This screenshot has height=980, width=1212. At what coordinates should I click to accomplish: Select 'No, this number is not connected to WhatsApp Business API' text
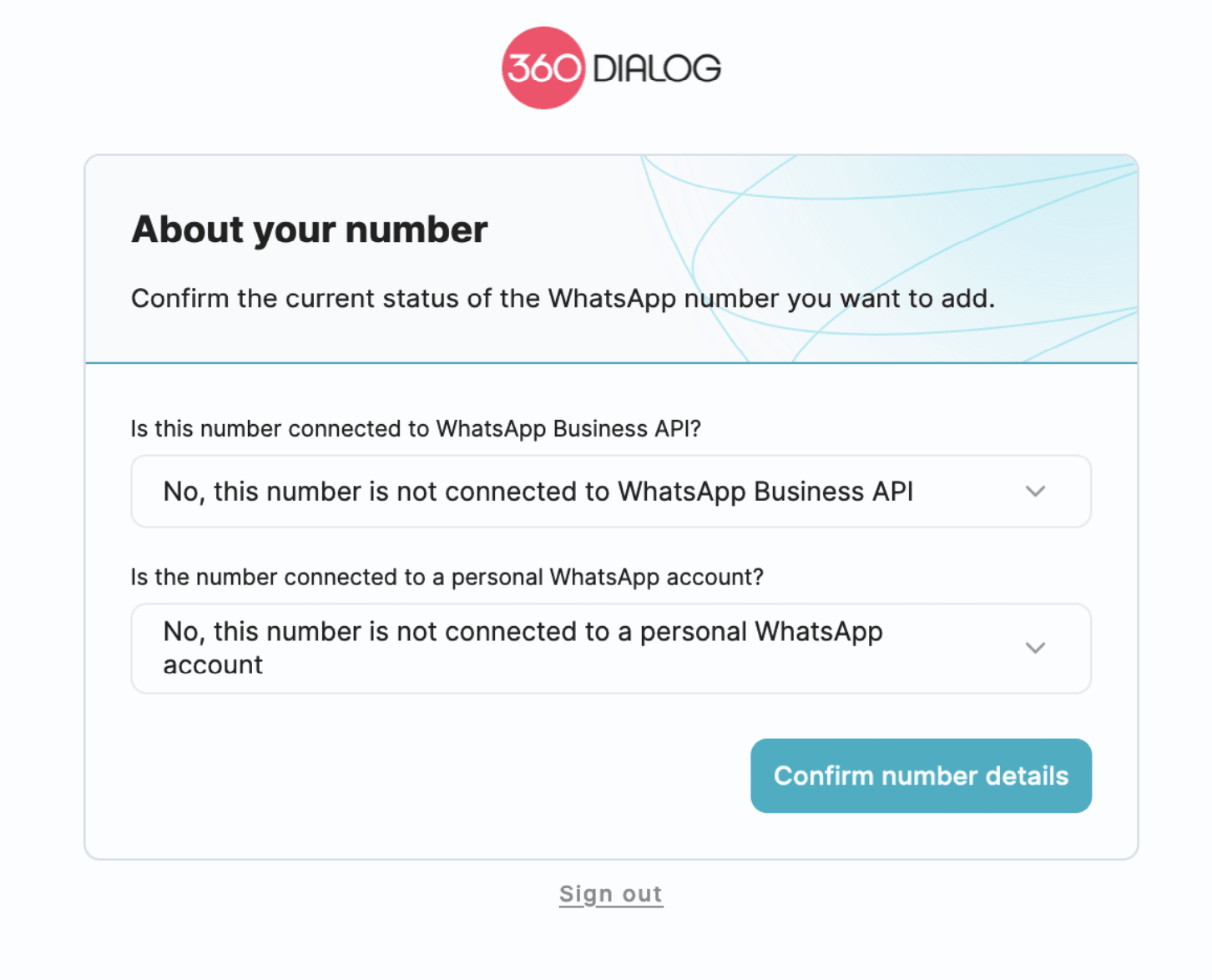[538, 492]
